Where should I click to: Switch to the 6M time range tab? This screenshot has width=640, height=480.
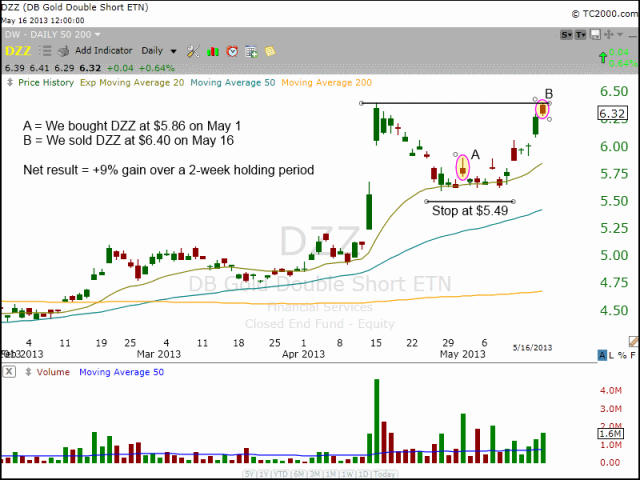pos(299,474)
